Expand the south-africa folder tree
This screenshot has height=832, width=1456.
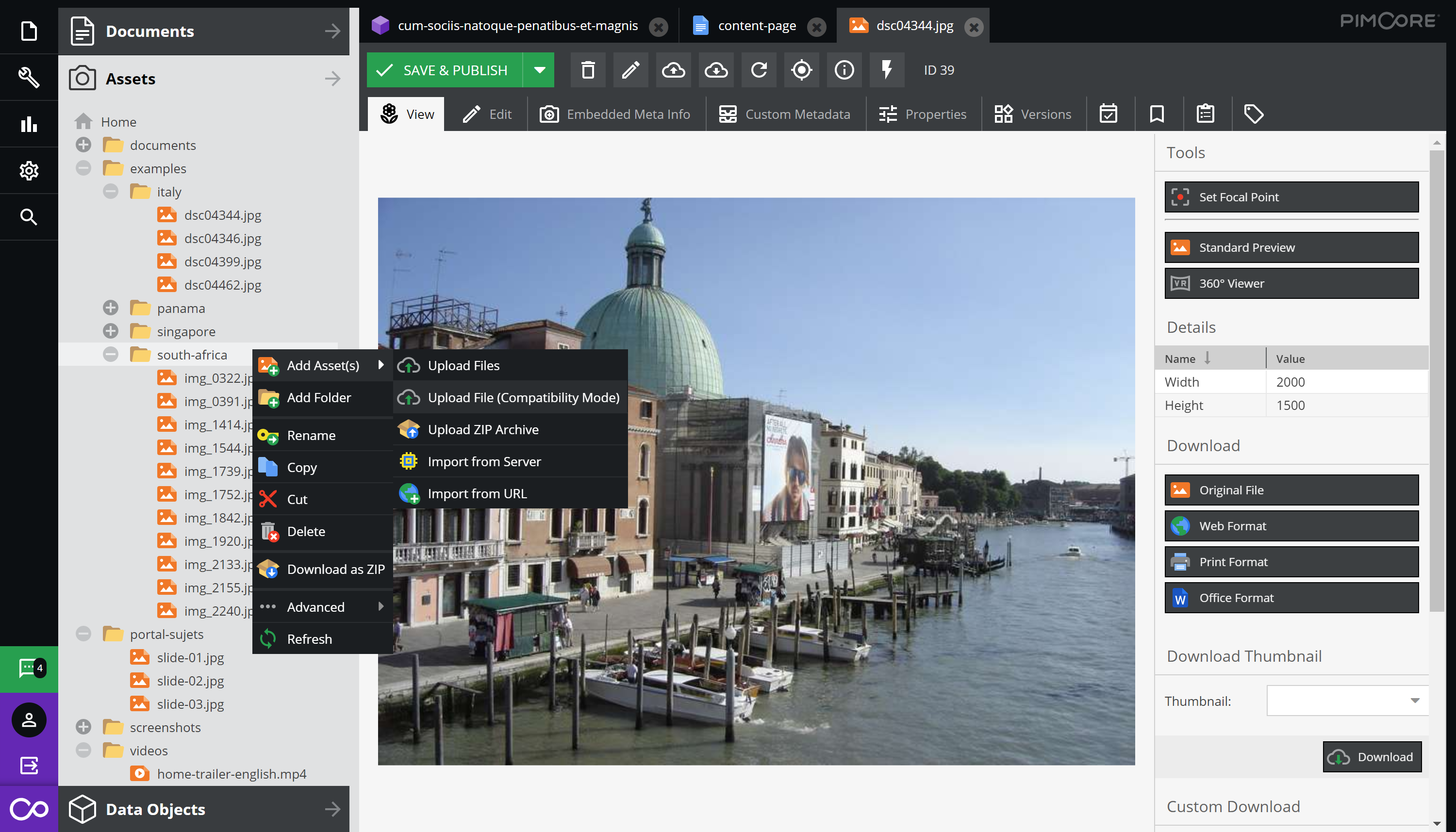click(x=110, y=354)
